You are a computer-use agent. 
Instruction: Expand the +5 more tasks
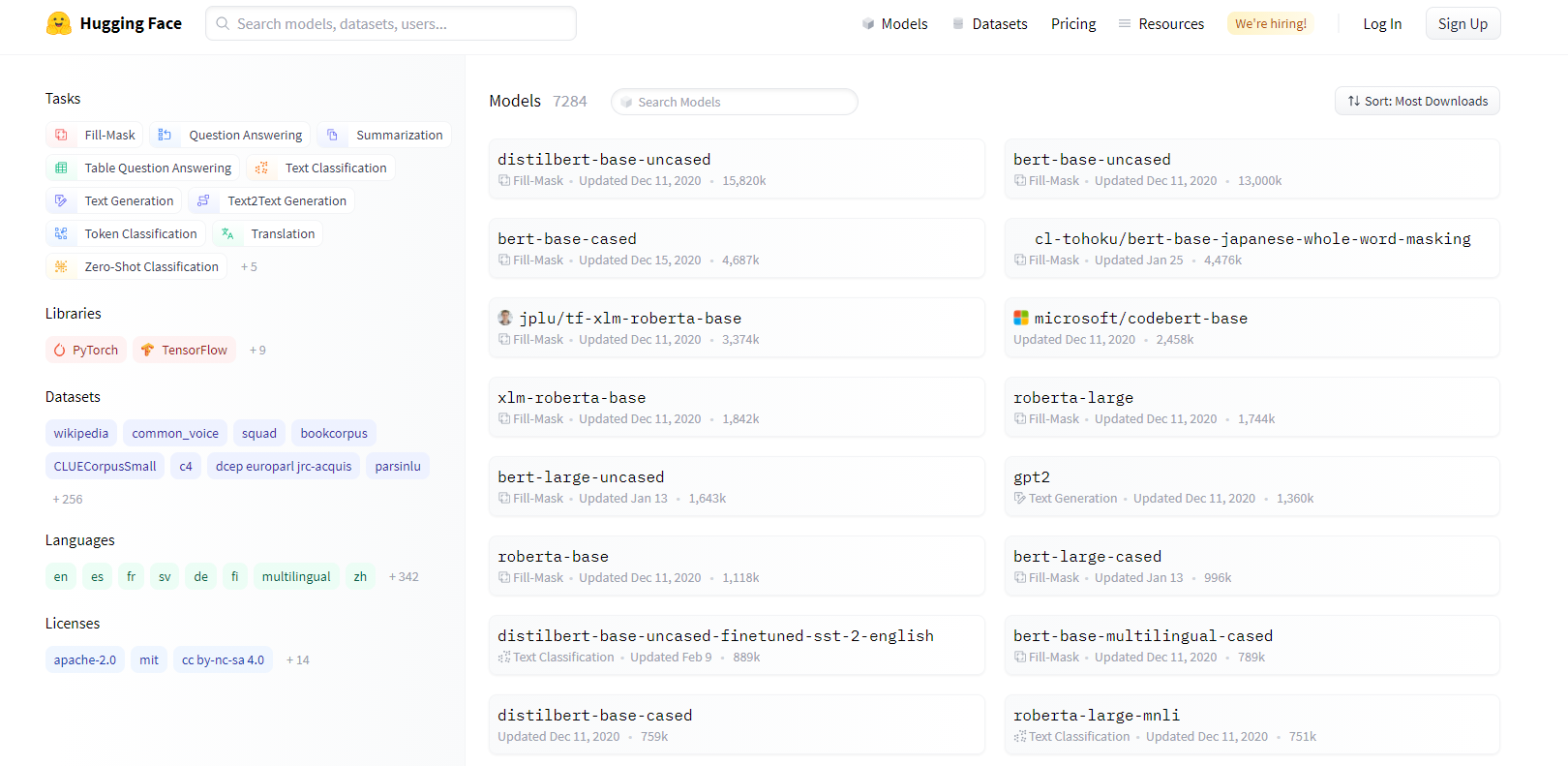pos(249,266)
